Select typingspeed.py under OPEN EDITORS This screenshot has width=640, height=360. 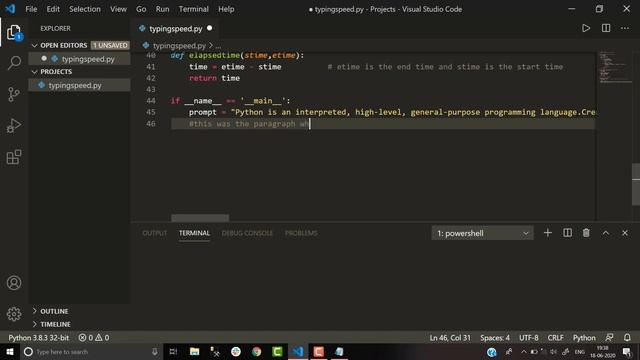coord(80,59)
